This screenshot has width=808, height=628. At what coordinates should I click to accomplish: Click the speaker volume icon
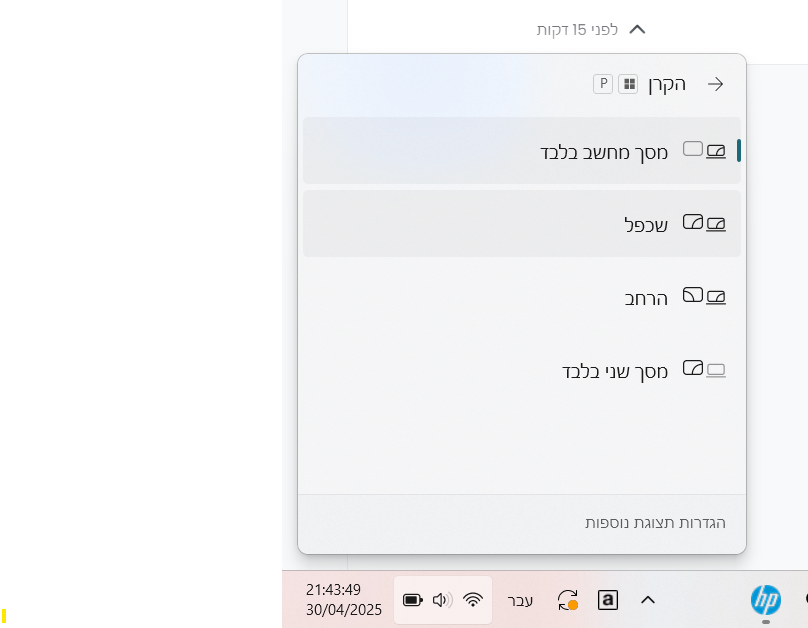click(442, 600)
